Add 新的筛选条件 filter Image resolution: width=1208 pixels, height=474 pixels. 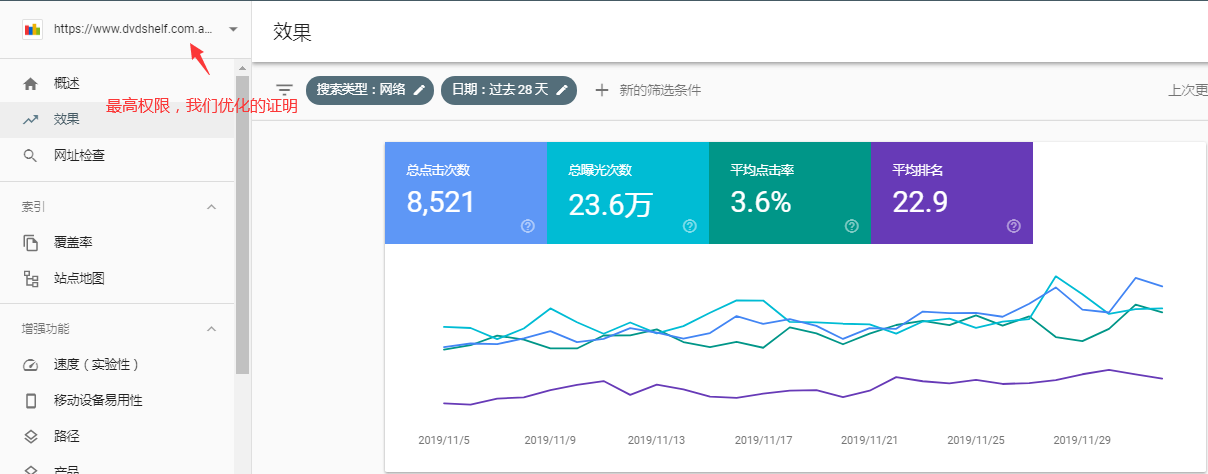[660, 90]
